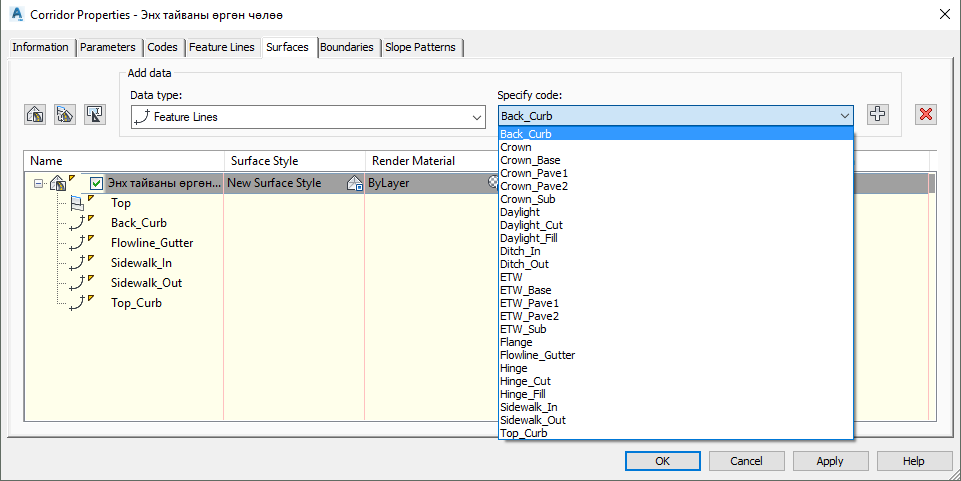
Task: Click the Top links row icon
Action: coord(77,203)
